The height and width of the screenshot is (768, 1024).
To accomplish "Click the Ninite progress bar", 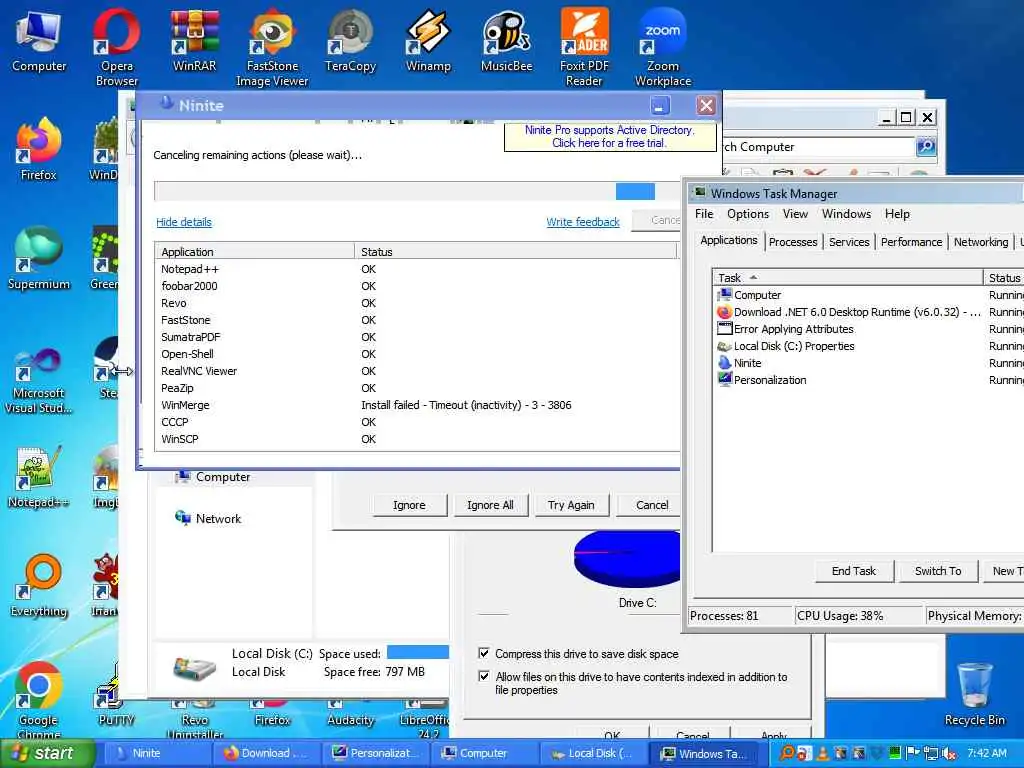I will [x=417, y=191].
